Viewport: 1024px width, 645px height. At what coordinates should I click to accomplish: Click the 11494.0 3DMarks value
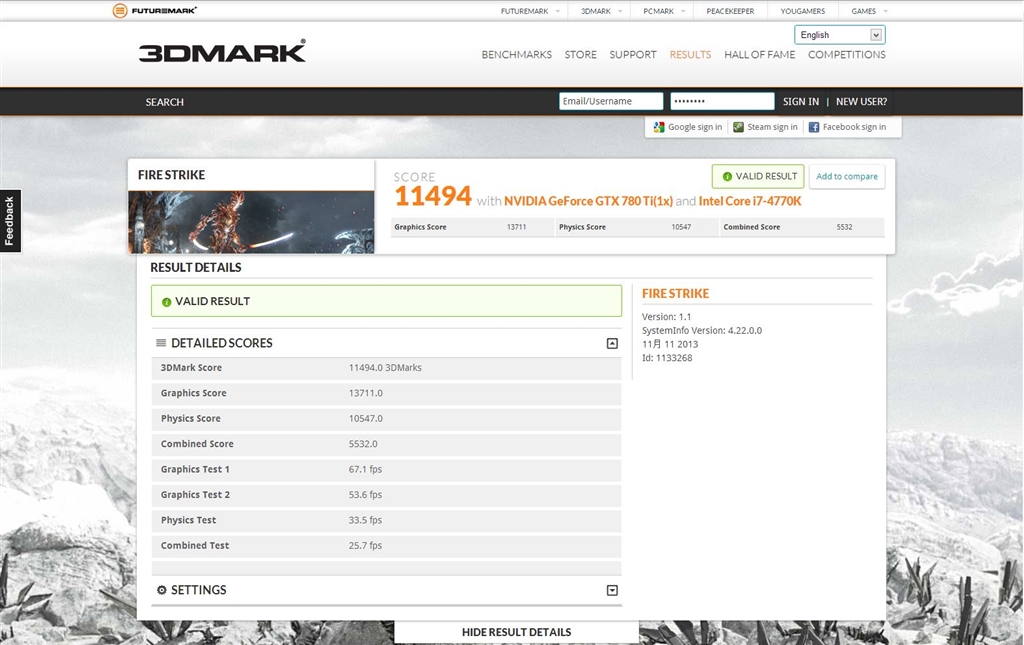tap(385, 368)
